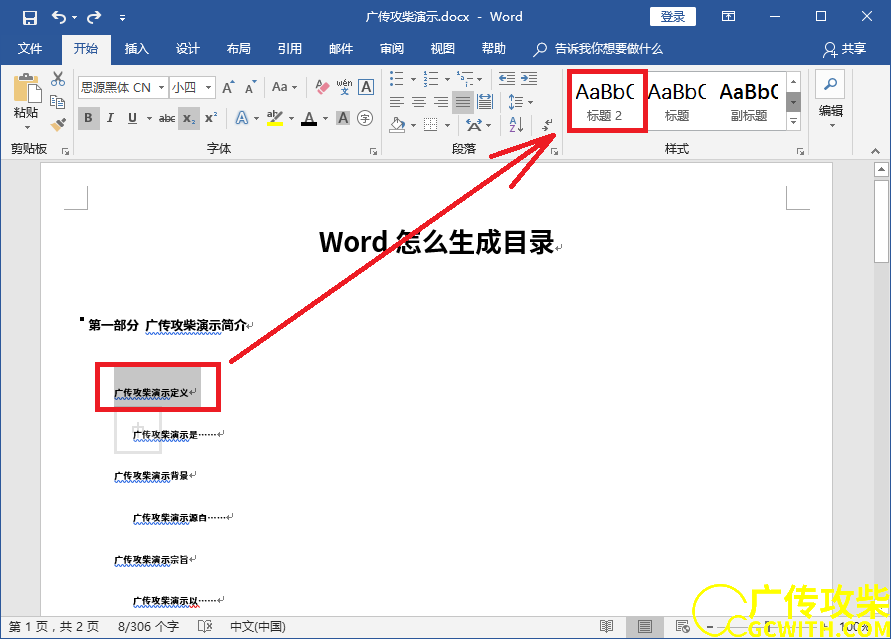Toggle bold formatting
Image resolution: width=891 pixels, height=639 pixels.
pos(88,118)
